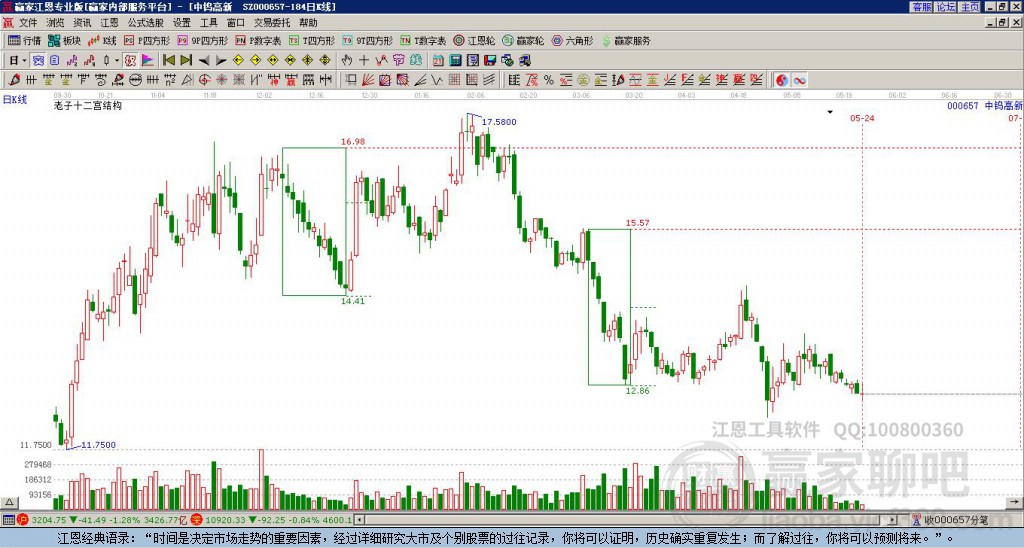Open the 公式选股 menu
Screen dimensions: 1024x548
[x=145, y=23]
